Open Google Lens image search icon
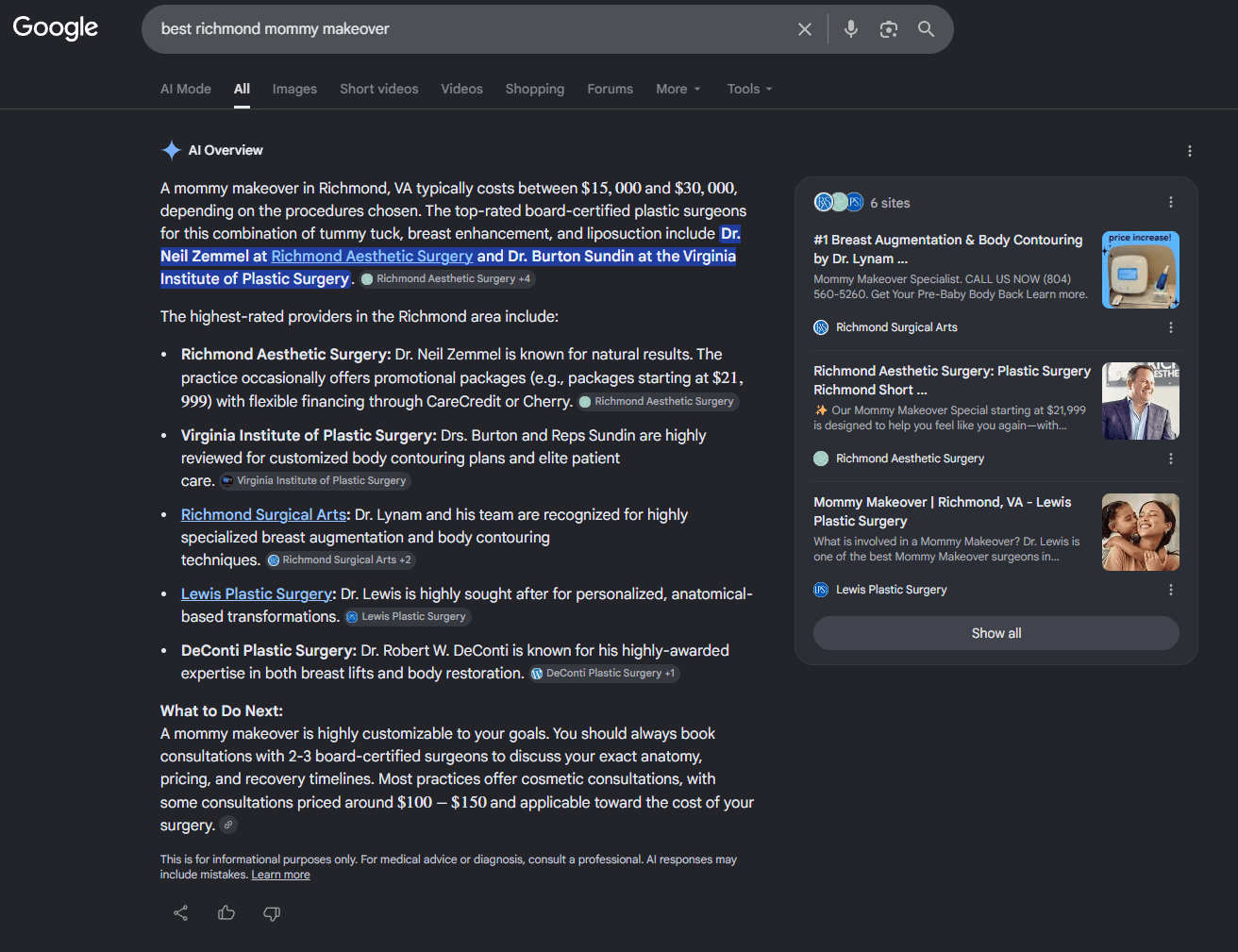Viewport: 1238px width, 952px height. (889, 29)
